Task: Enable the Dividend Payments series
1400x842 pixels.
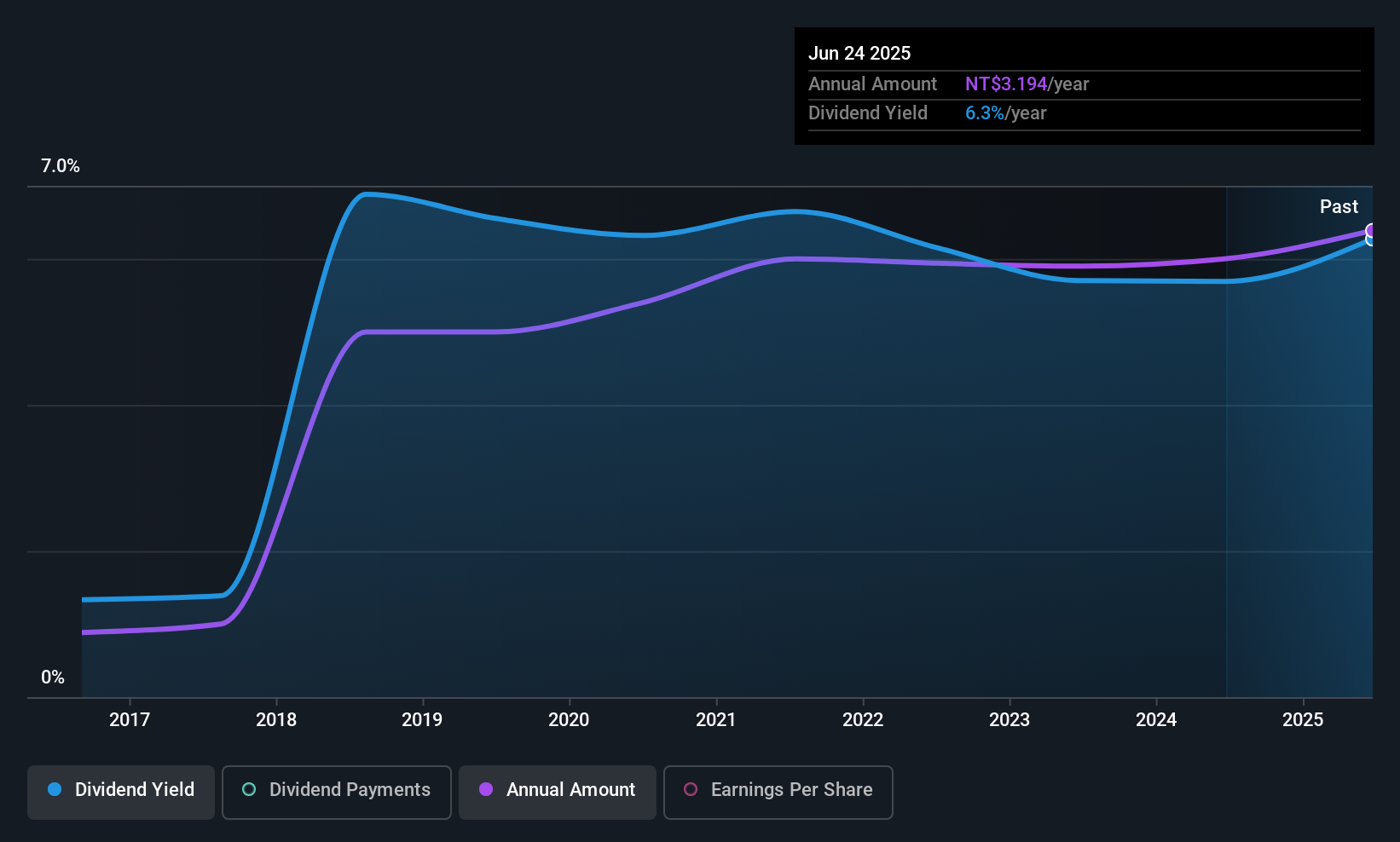Action: (336, 790)
